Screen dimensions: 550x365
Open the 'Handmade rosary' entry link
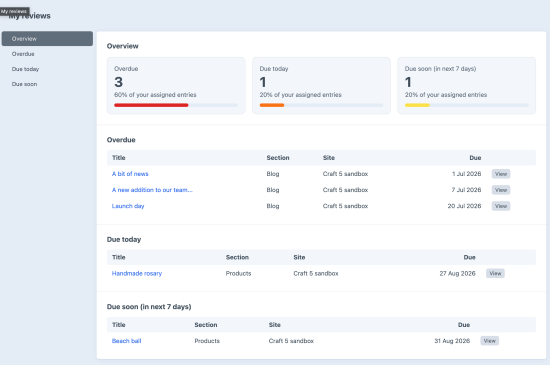pyautogui.click(x=137, y=273)
